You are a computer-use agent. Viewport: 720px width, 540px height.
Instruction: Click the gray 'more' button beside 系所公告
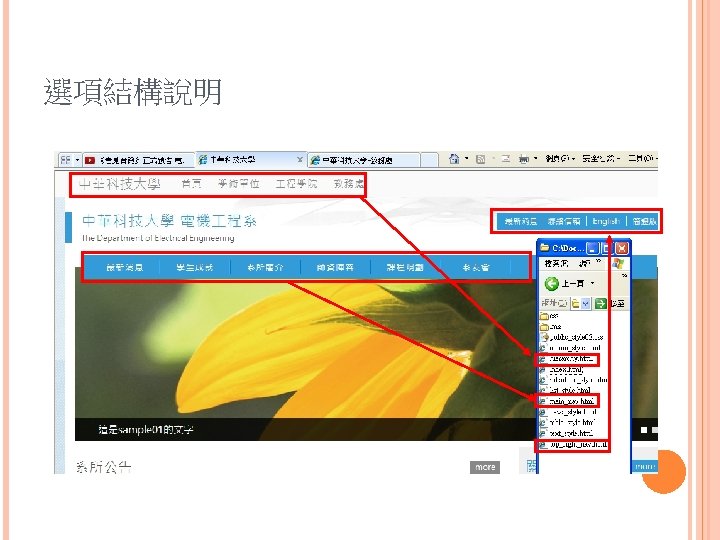point(485,467)
